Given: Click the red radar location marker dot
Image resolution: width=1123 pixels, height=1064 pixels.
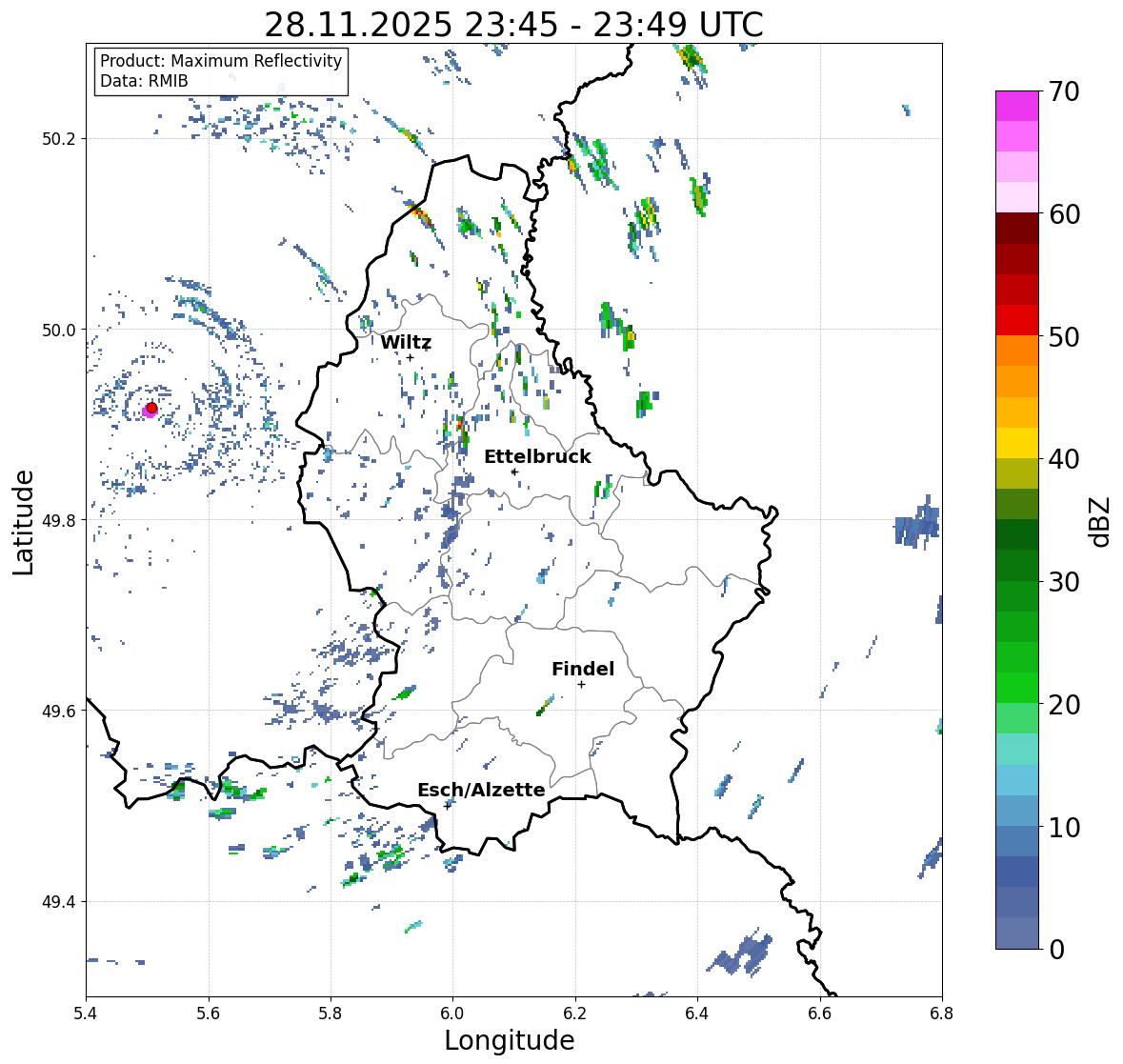Looking at the screenshot, I should tap(151, 408).
